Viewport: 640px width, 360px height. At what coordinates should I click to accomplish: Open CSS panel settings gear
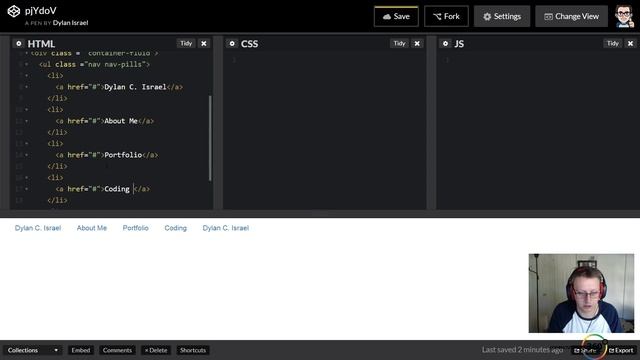[232, 43]
